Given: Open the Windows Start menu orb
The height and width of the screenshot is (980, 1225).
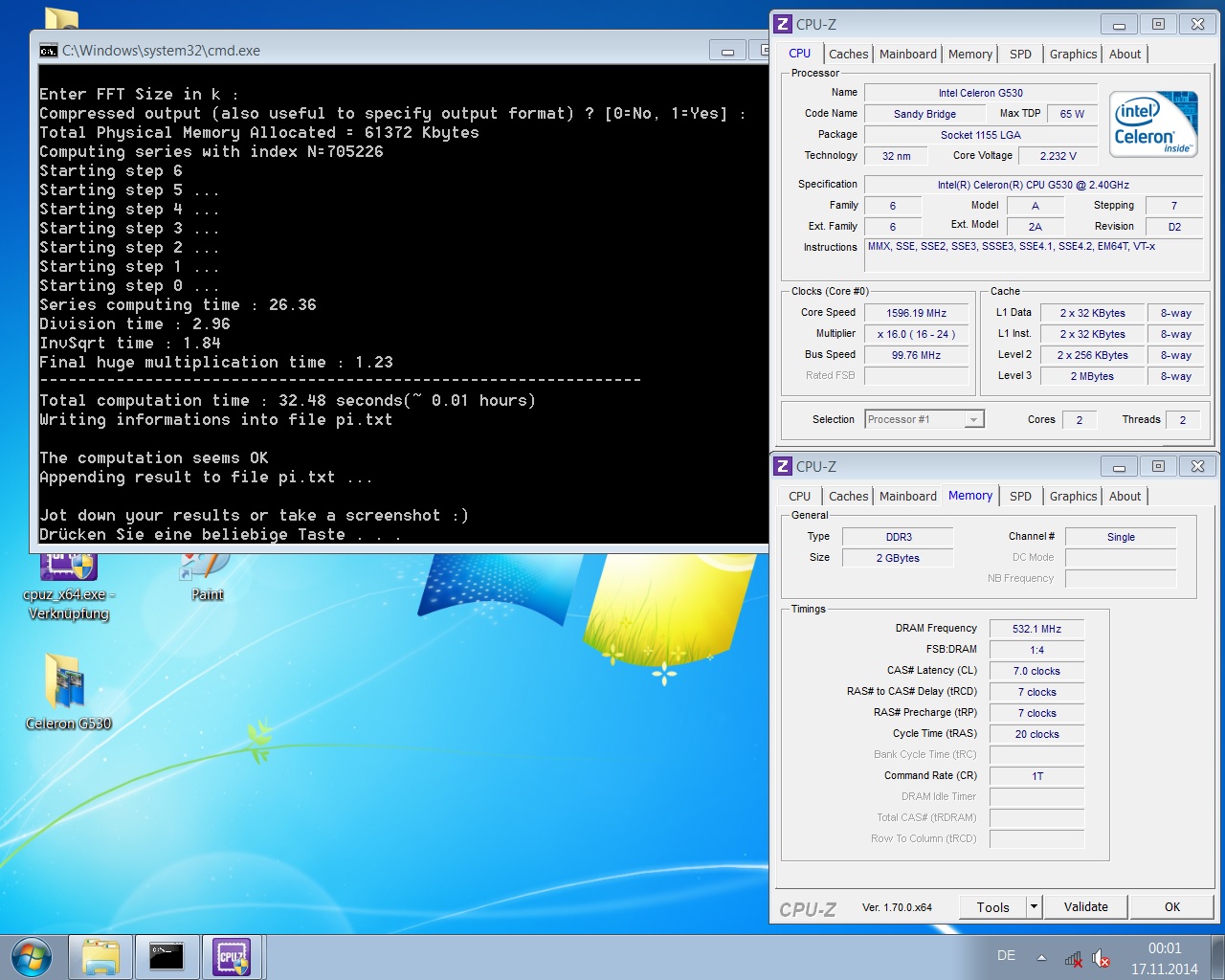Looking at the screenshot, I should point(31,957).
